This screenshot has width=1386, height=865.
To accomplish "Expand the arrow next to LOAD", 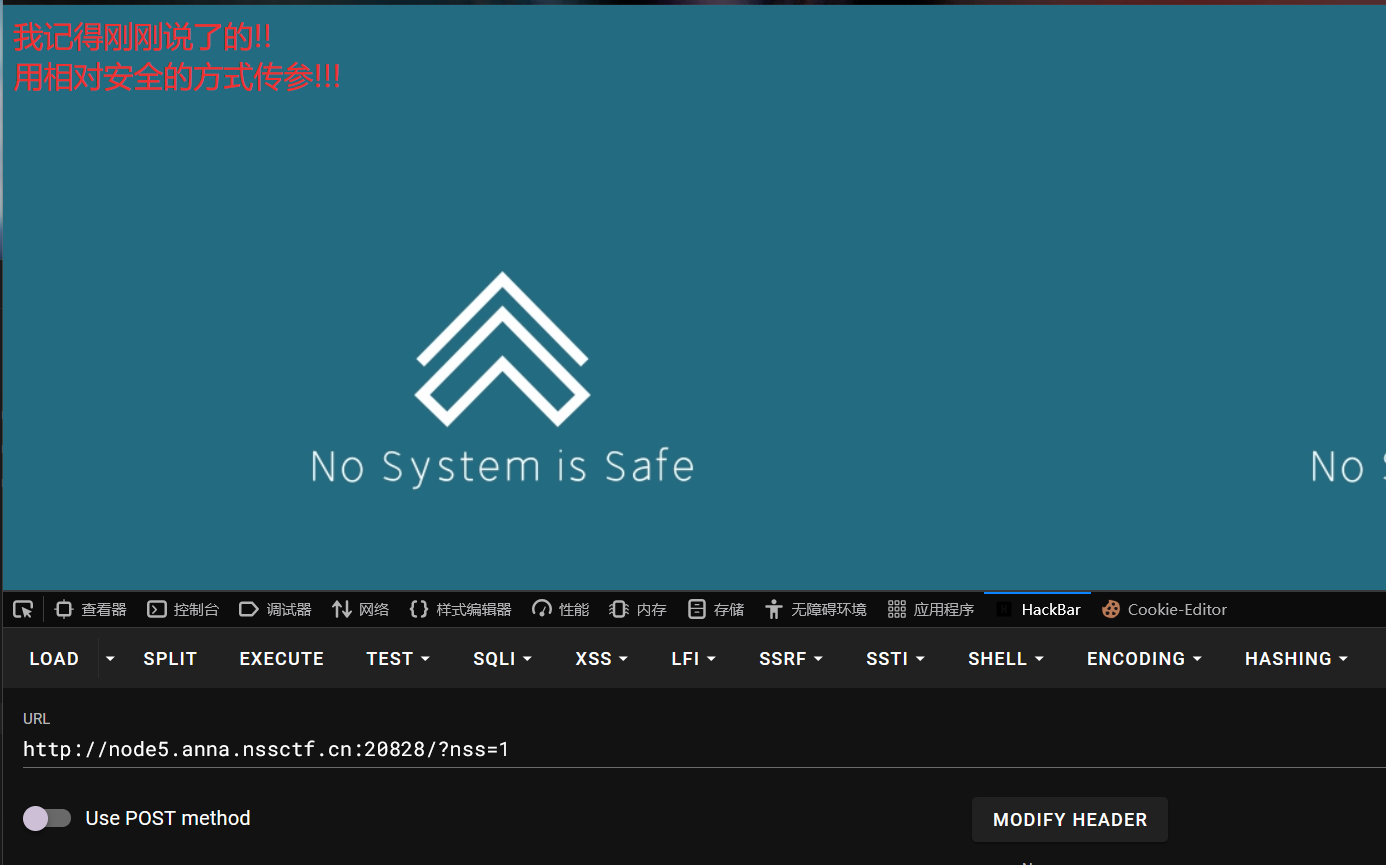I will 110,659.
